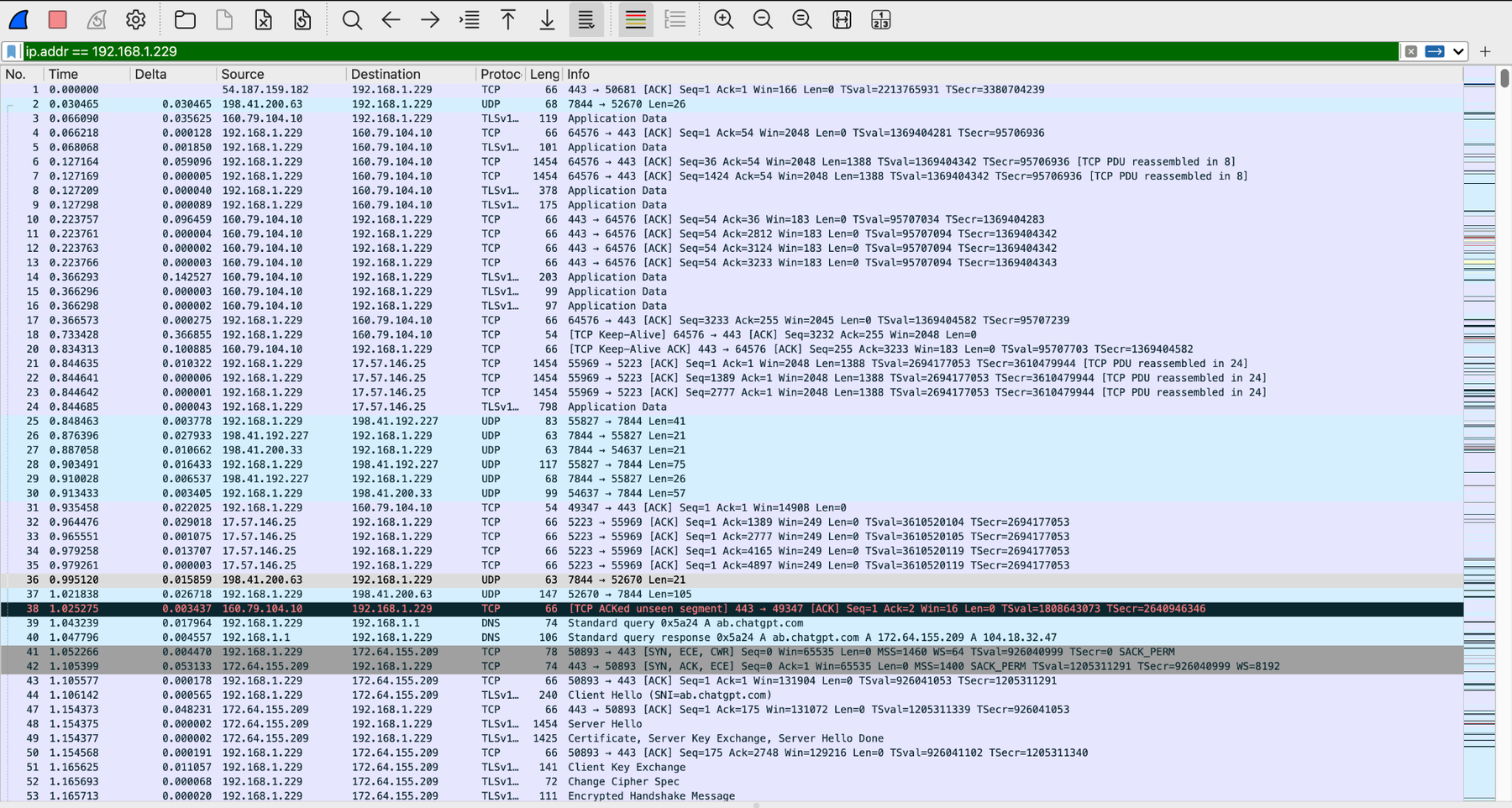Select packet 44 Client Hello row
Screen dimensions: 1512x808
click(x=731, y=695)
